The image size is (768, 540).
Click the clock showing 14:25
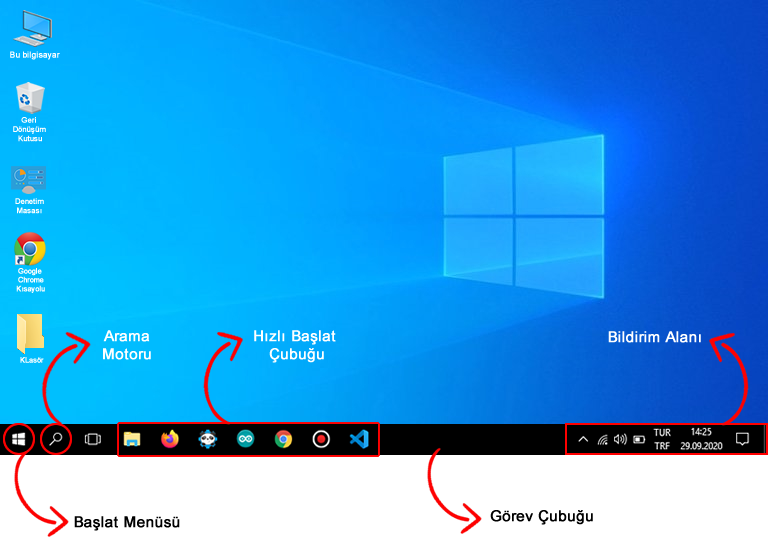click(x=701, y=439)
